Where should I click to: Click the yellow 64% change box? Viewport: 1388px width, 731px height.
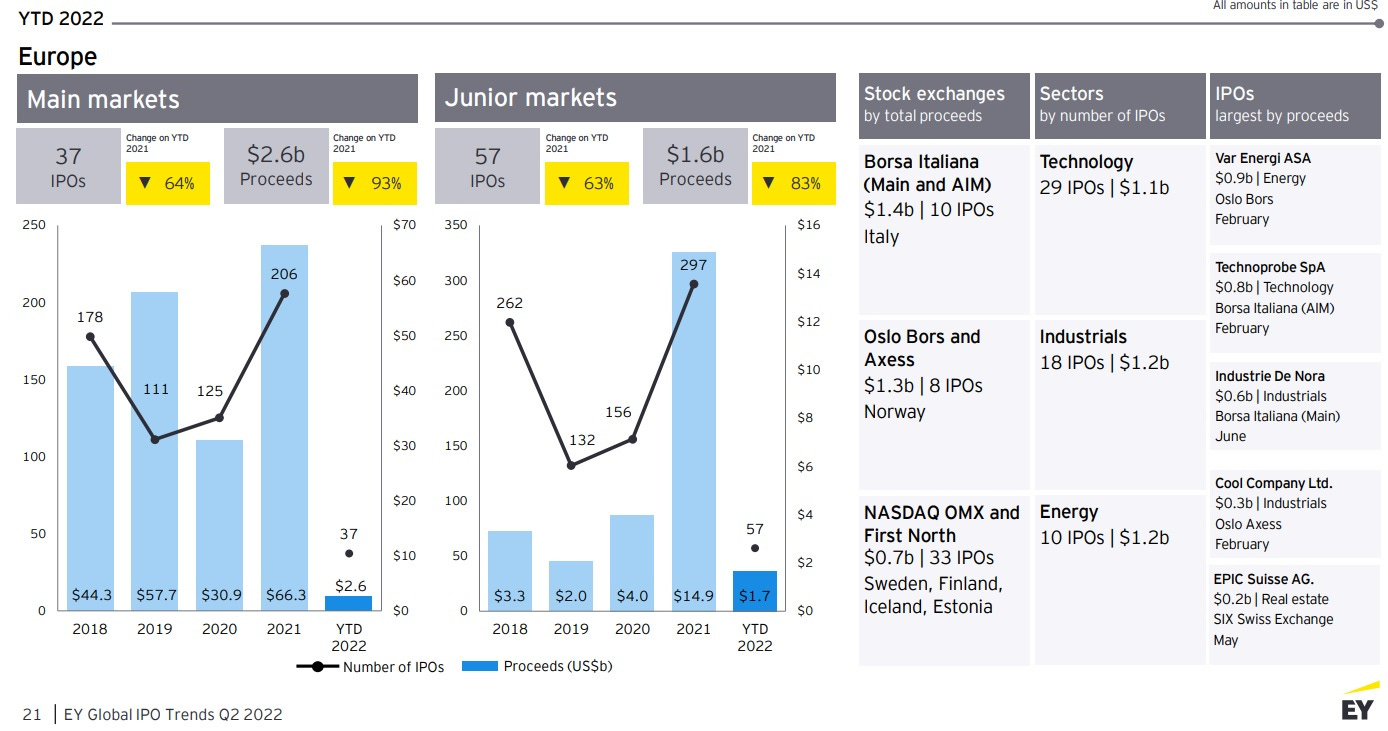point(168,183)
